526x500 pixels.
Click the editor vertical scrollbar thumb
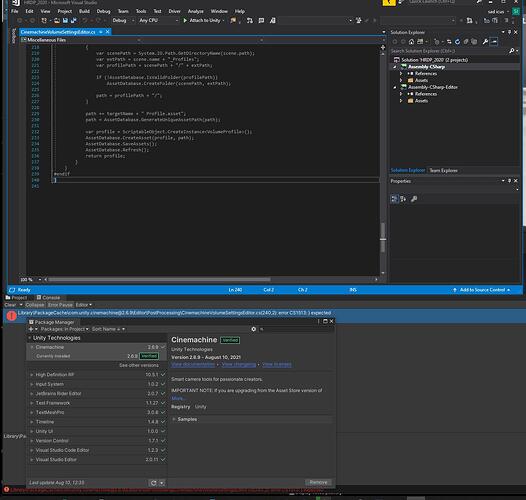(x=383, y=237)
